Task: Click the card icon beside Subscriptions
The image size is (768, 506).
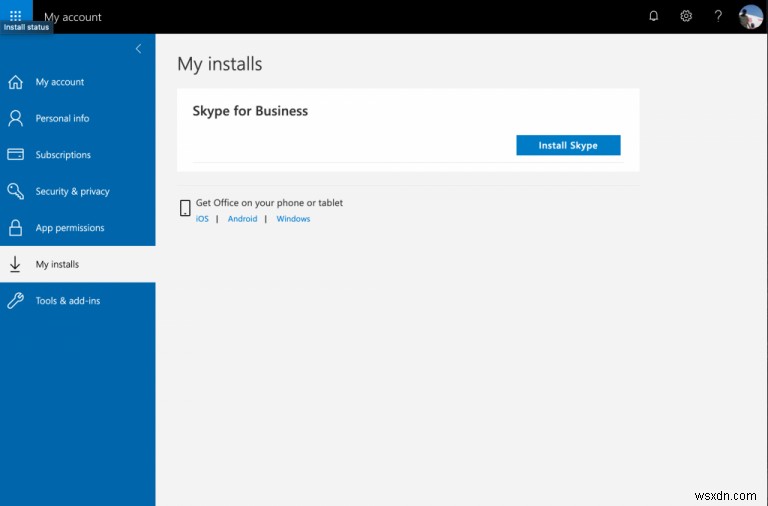Action: pyautogui.click(x=15, y=154)
